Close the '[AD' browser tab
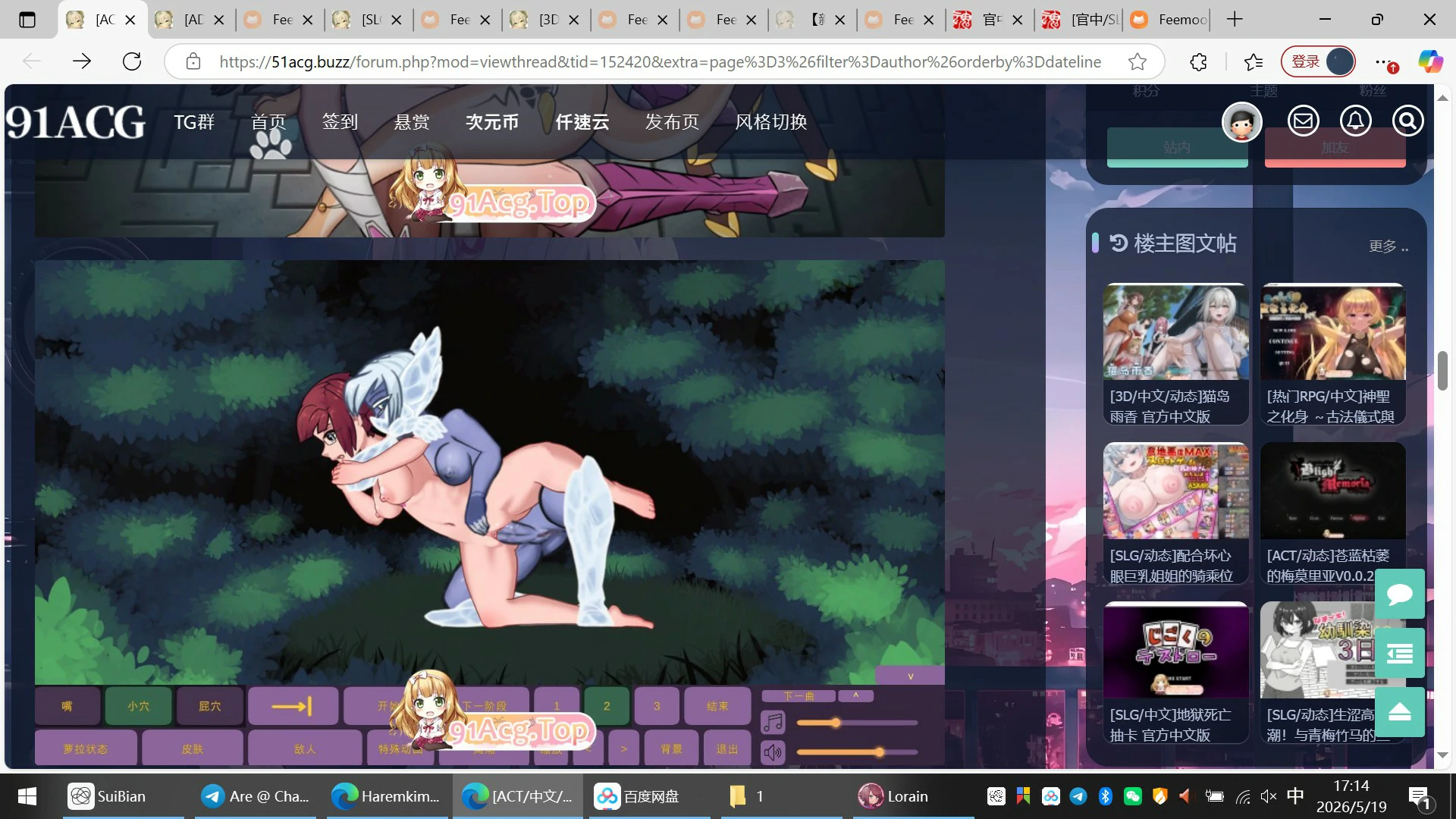1456x819 pixels. [x=219, y=20]
